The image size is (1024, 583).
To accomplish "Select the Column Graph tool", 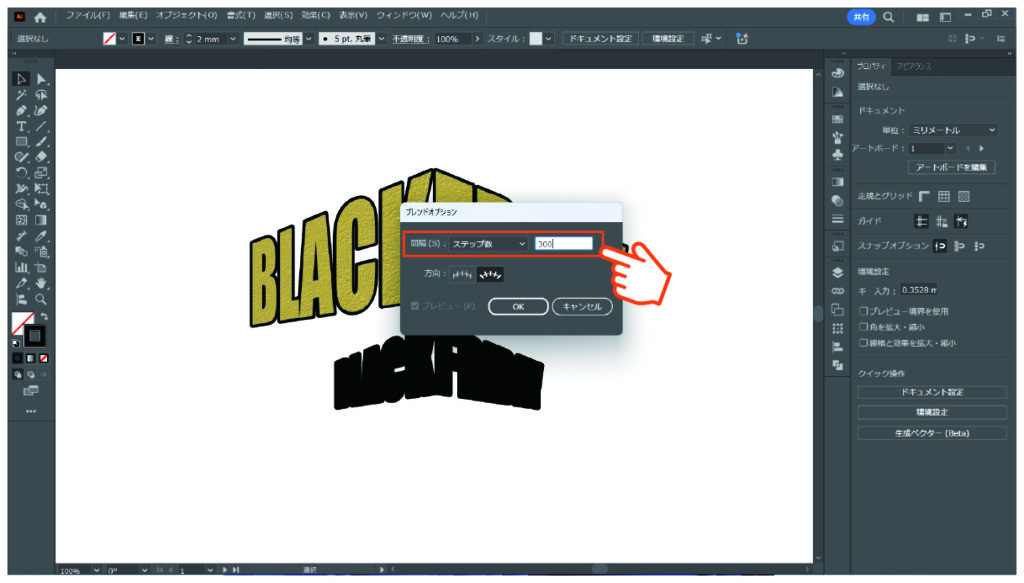I will 21,267.
